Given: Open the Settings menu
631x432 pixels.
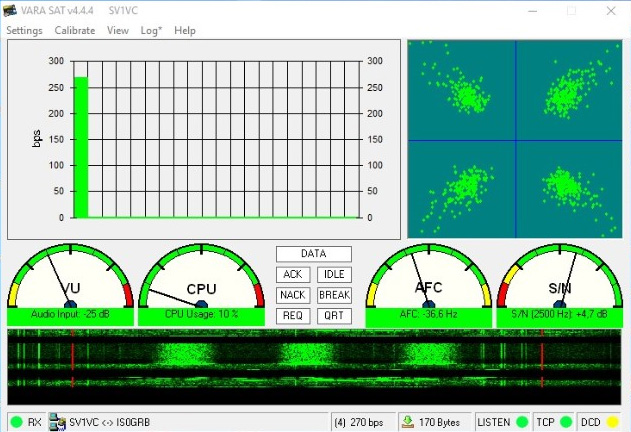Looking at the screenshot, I should [x=25, y=31].
